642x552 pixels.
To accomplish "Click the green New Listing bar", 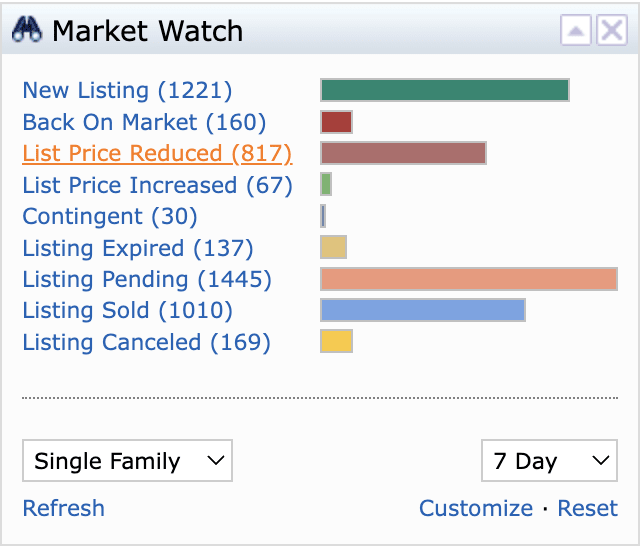I will coord(444,90).
